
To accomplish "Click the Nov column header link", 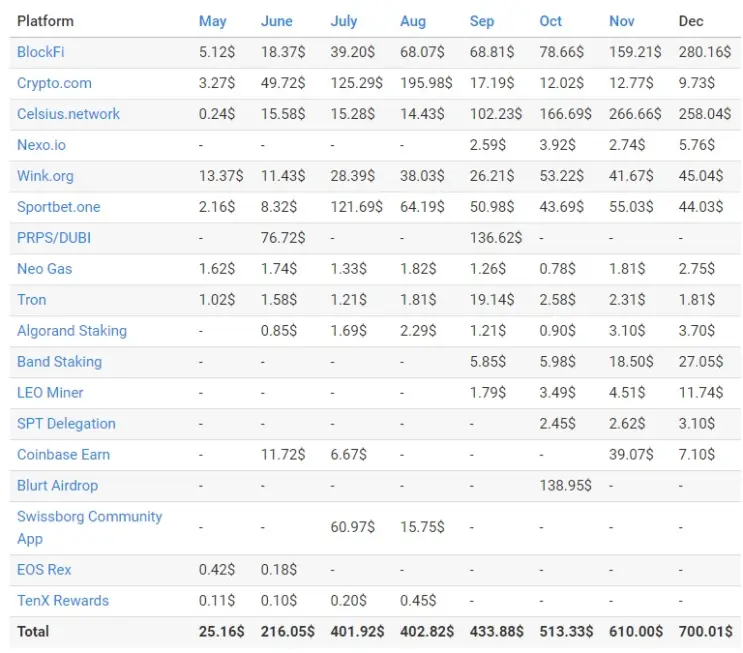I will point(621,21).
